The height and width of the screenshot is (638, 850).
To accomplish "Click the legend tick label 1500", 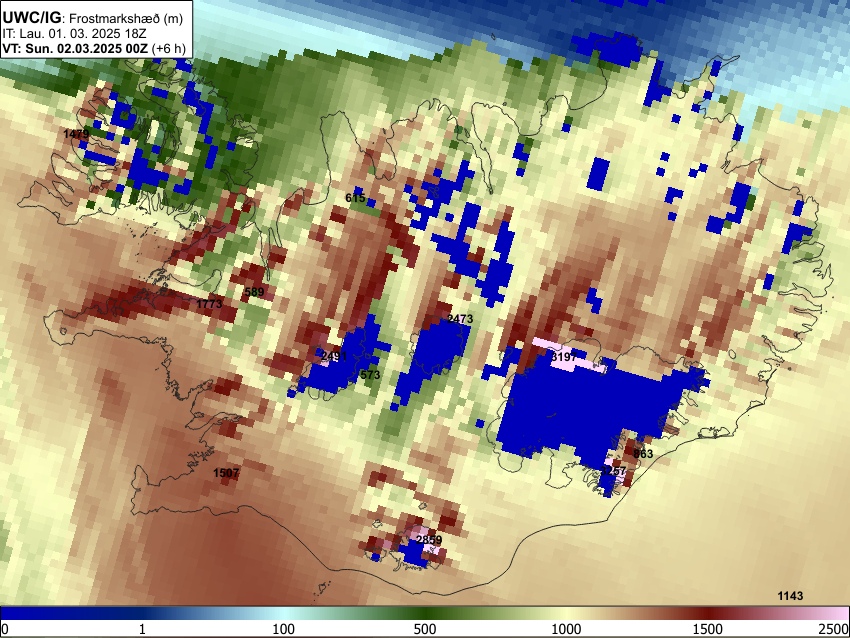I will click(x=708, y=629).
